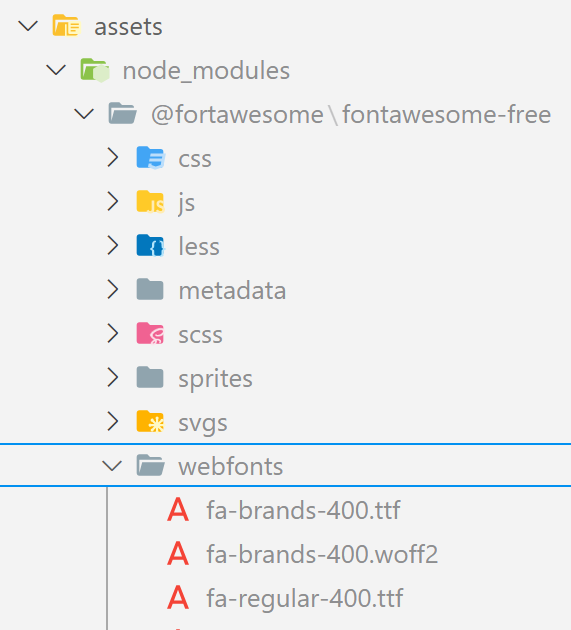Screen dimensions: 571x630
Task: Select the fontawesome-free folder name
Action: [446, 114]
